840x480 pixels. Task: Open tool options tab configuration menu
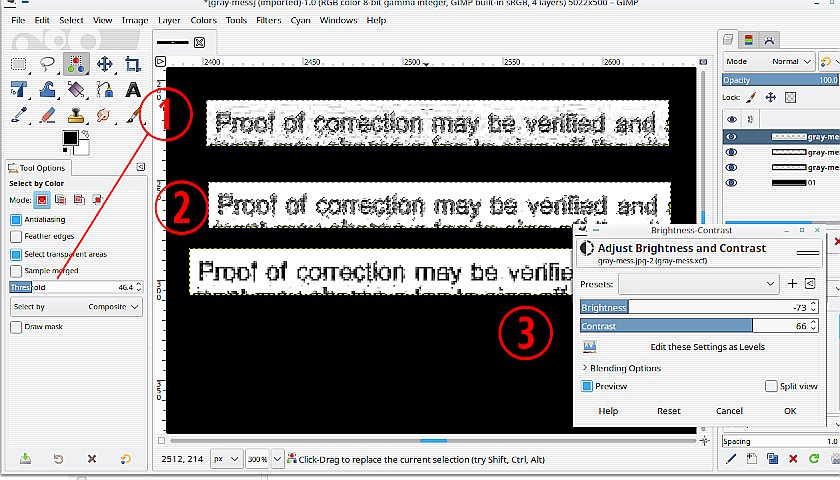coord(140,167)
